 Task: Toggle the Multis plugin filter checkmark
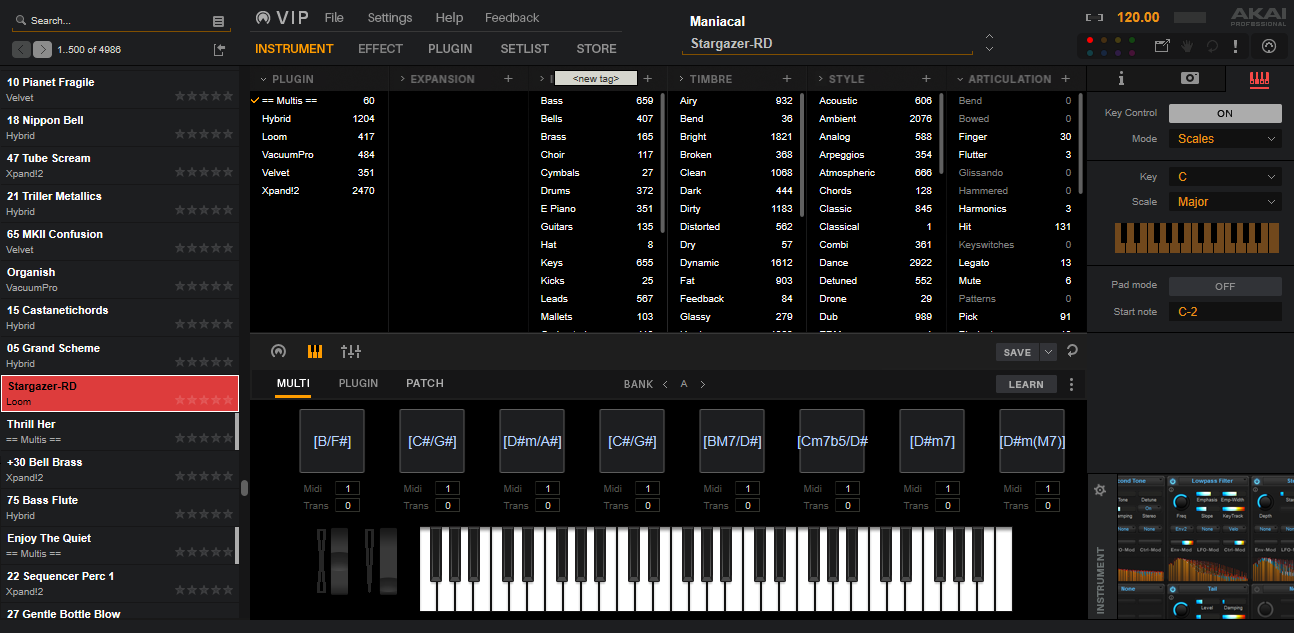[x=256, y=101]
